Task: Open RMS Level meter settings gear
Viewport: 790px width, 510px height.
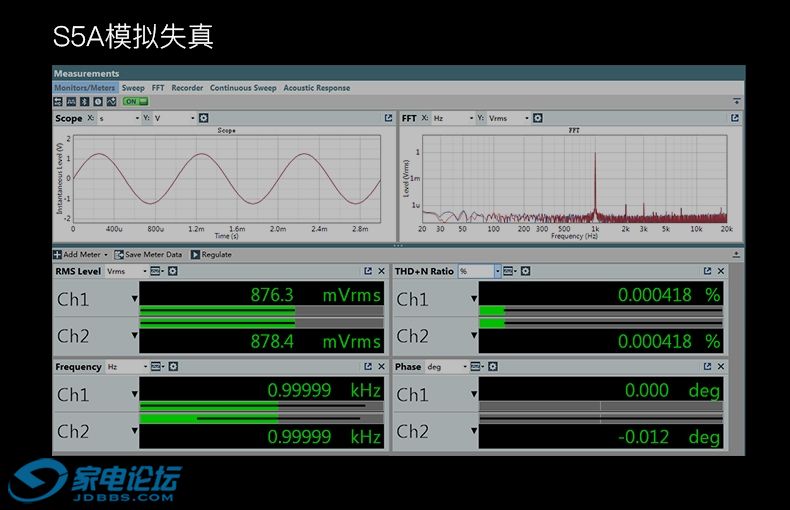Action: (x=172, y=271)
